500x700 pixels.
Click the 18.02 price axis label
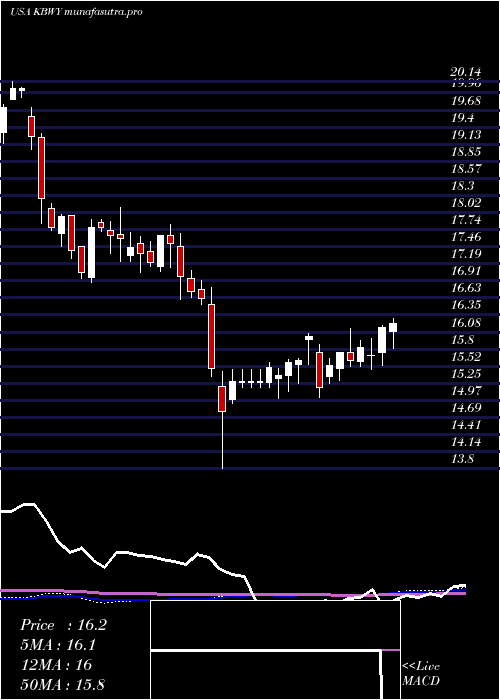(x=466, y=203)
